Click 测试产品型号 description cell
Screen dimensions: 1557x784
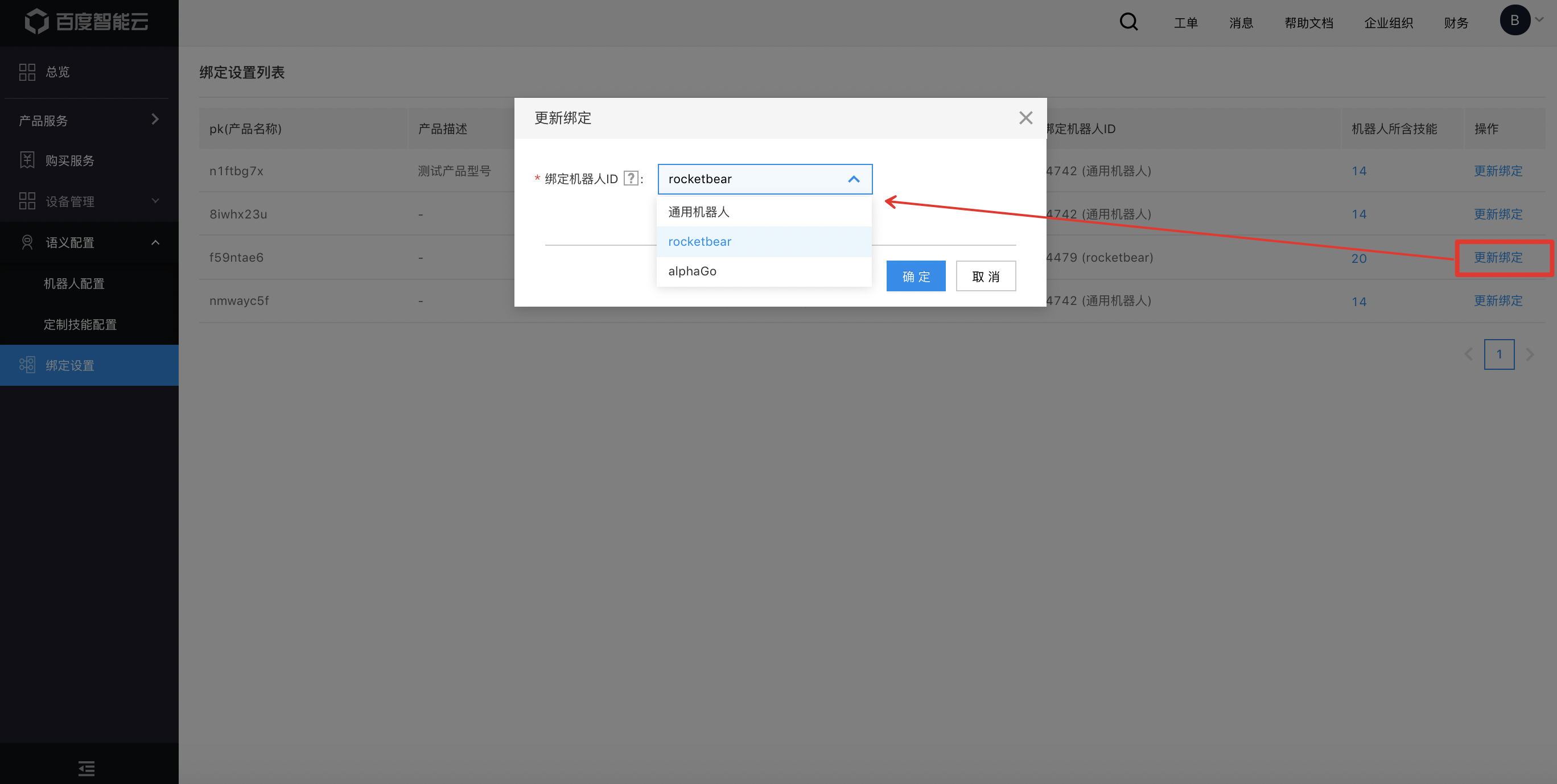[x=454, y=171]
